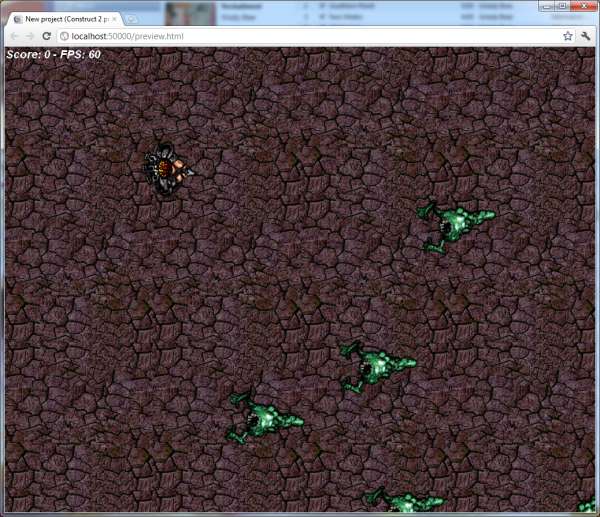This screenshot has width=600, height=517.
Task: Click the localhost:50000/preview.html address bar
Action: pyautogui.click(x=300, y=36)
